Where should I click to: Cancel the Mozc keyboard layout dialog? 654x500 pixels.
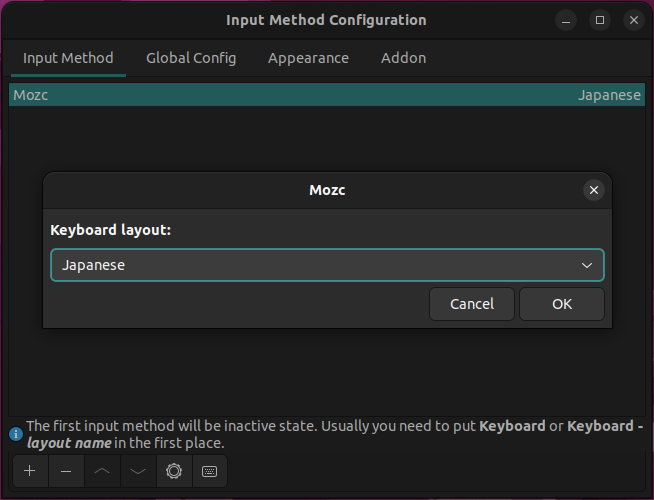tap(472, 304)
